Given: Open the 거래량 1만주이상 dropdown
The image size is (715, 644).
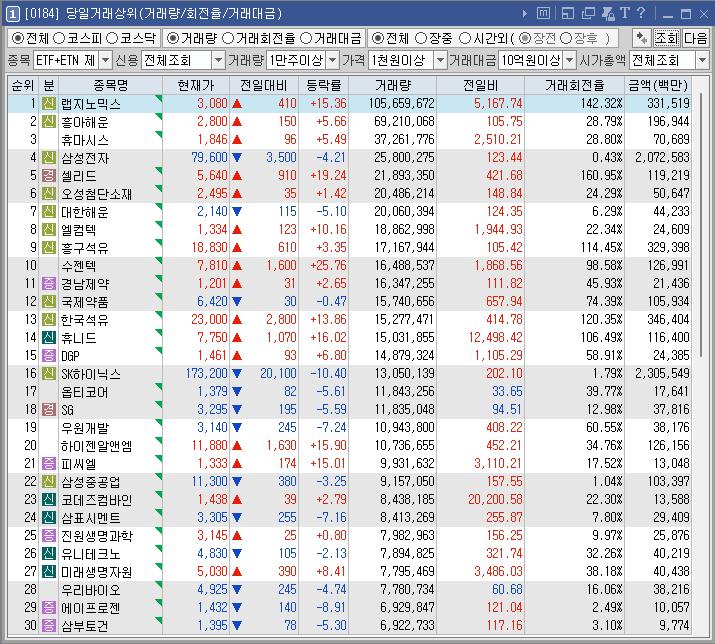Looking at the screenshot, I should click(x=333, y=60).
